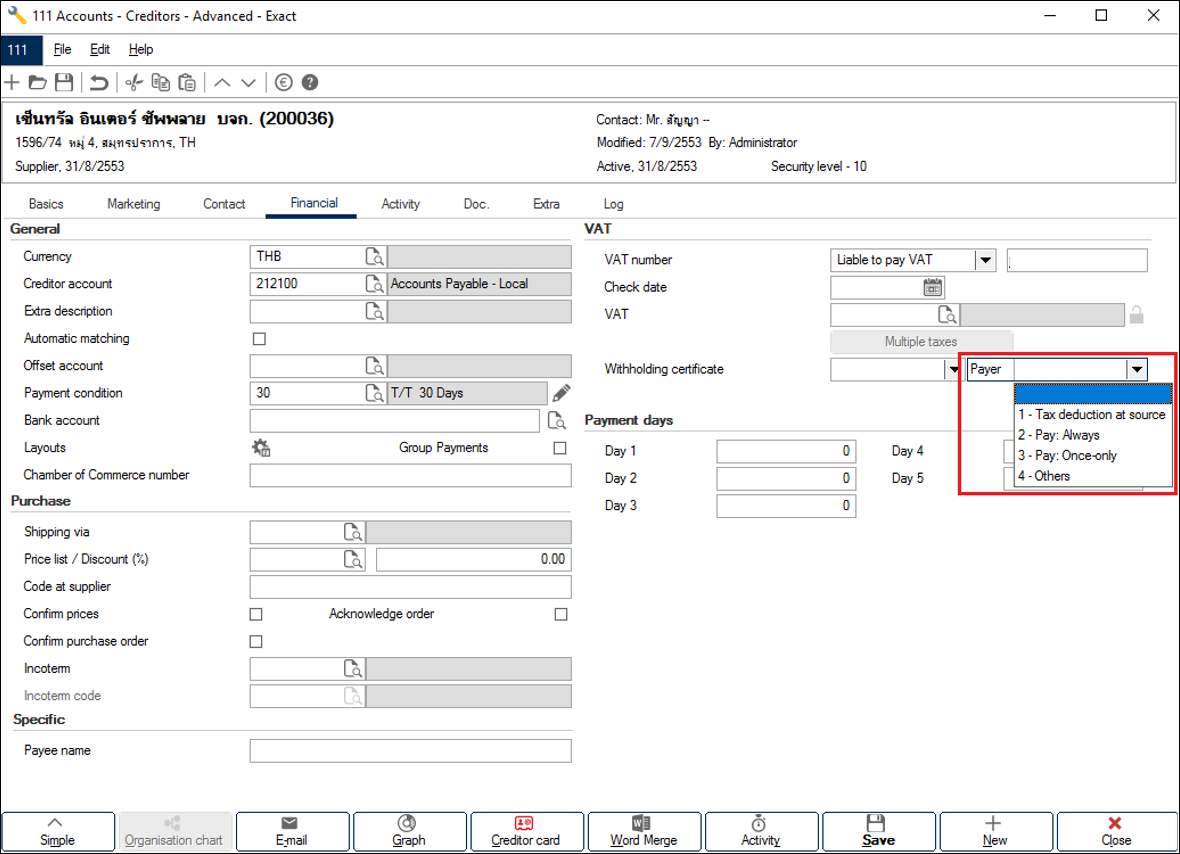Enable Group Payments checkbox
The width and height of the screenshot is (1180, 854).
coord(560,448)
